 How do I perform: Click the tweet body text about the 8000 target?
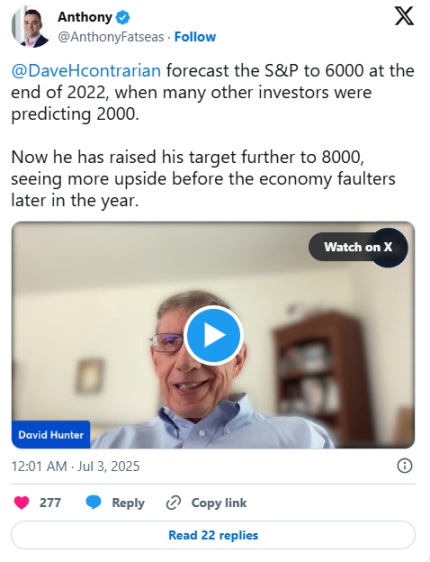tap(203, 178)
